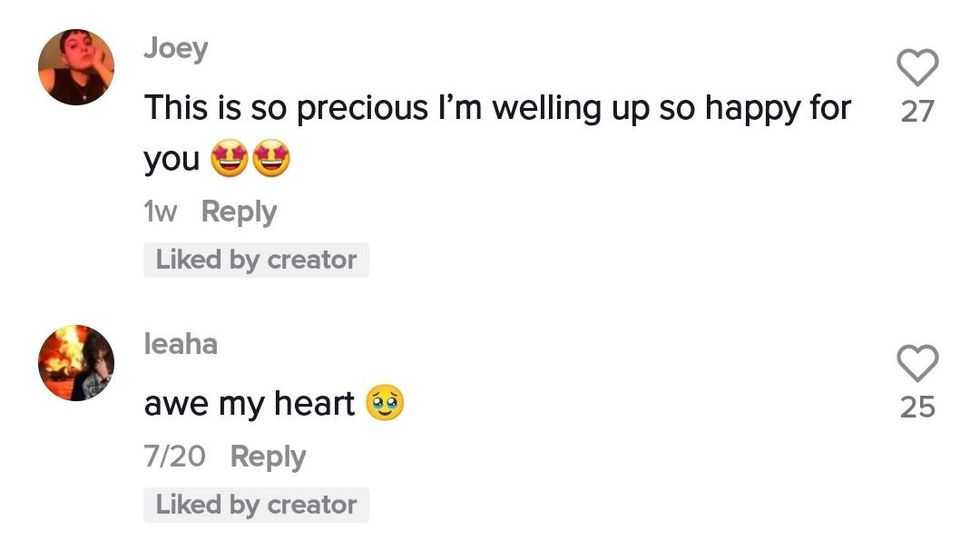This screenshot has height=541, width=980.
Task: Like leaha's comment with the heart icon
Action: point(917,363)
